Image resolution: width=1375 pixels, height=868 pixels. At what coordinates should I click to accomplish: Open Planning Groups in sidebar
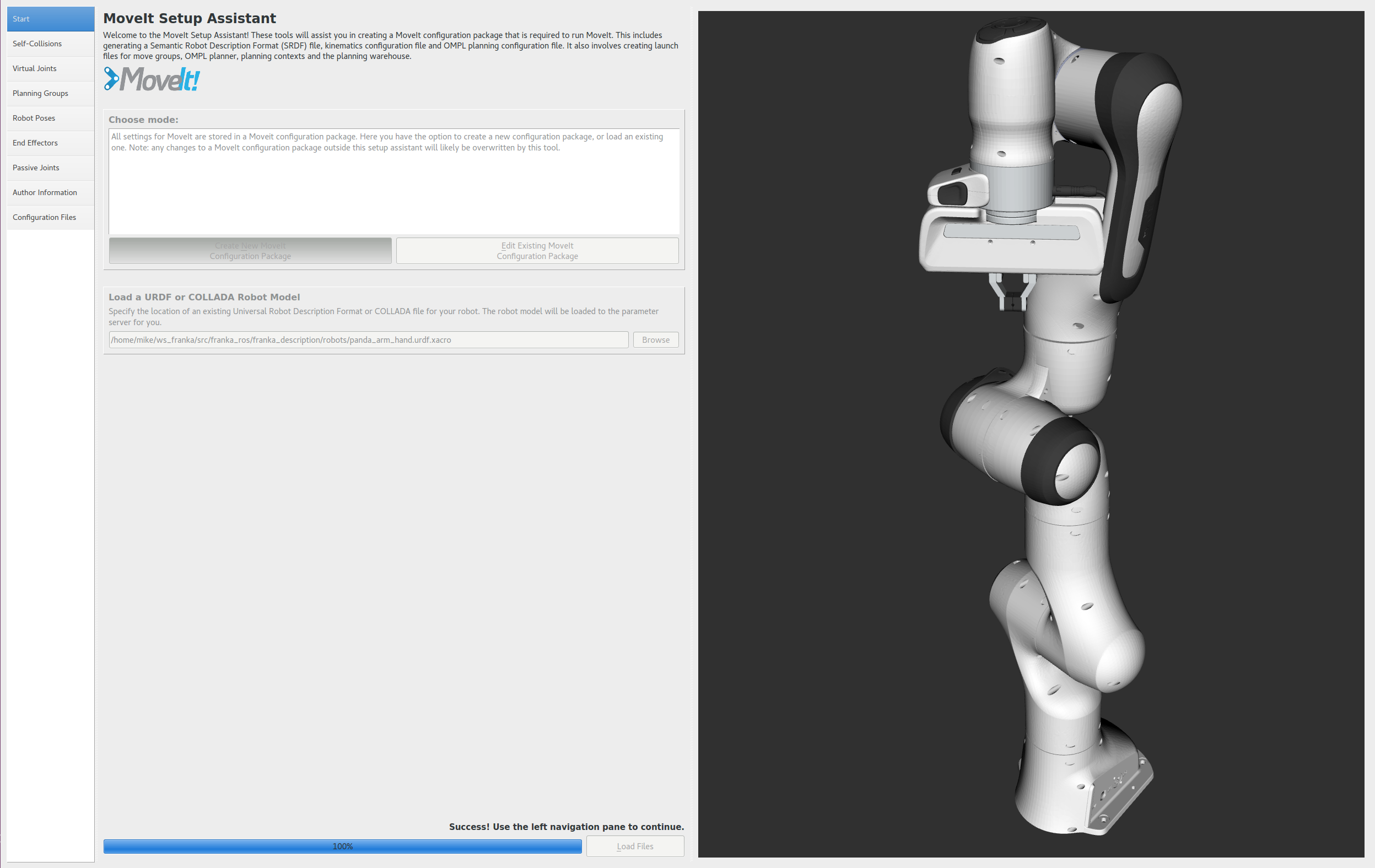(50, 93)
